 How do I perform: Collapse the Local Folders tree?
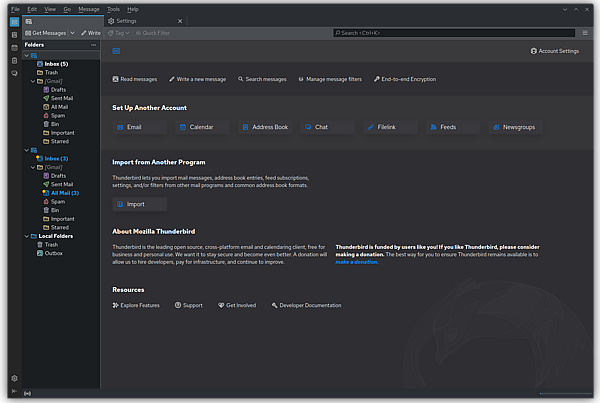tap(26, 235)
